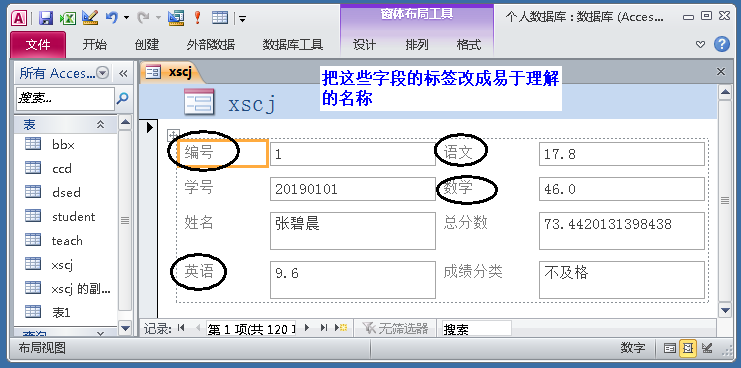Switch to the 排列 tab
This screenshot has height=368, width=741.
coord(417,45)
